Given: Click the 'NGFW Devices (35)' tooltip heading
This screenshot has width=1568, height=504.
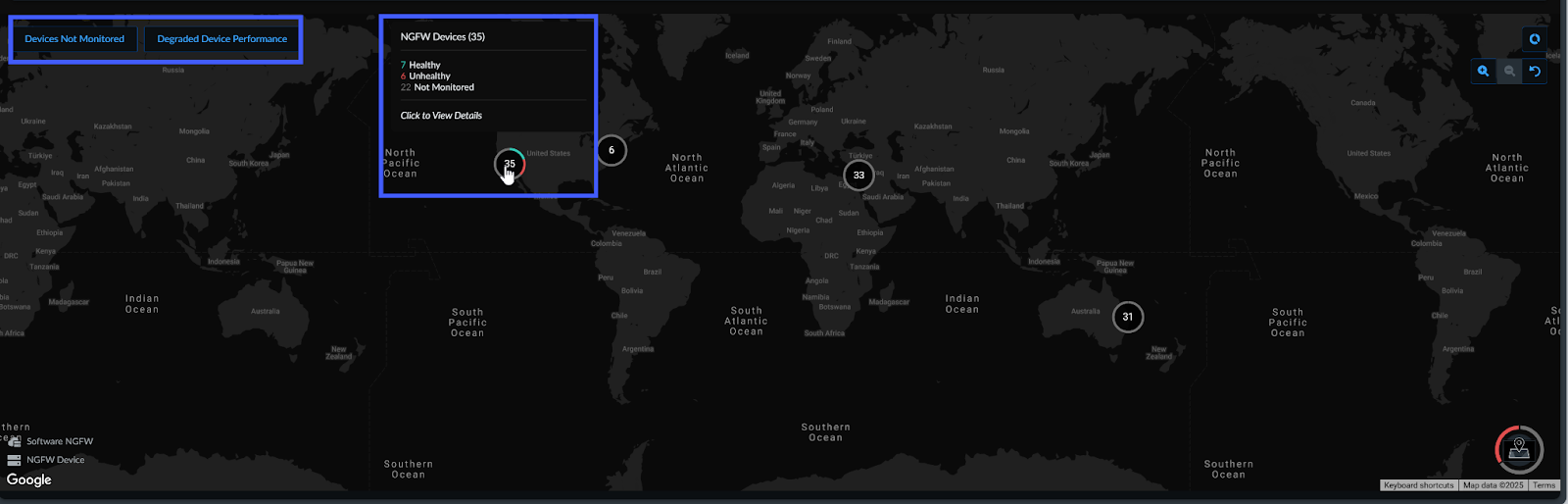Looking at the screenshot, I should tap(442, 36).
